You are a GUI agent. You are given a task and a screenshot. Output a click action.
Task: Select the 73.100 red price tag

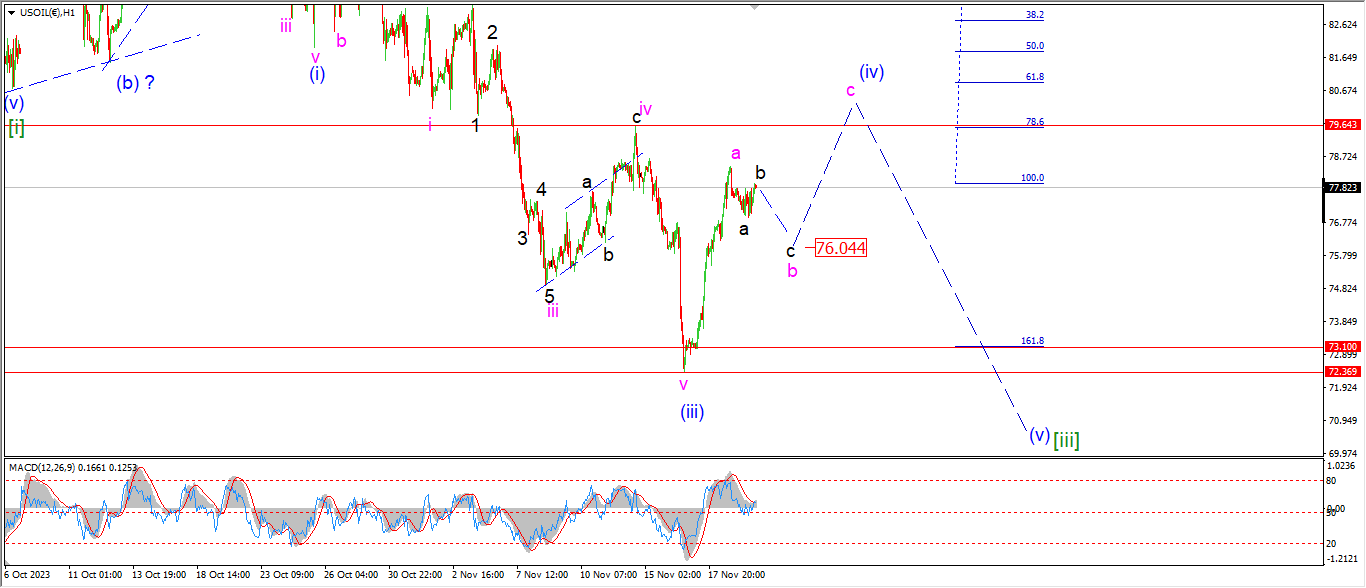pyautogui.click(x=1340, y=347)
